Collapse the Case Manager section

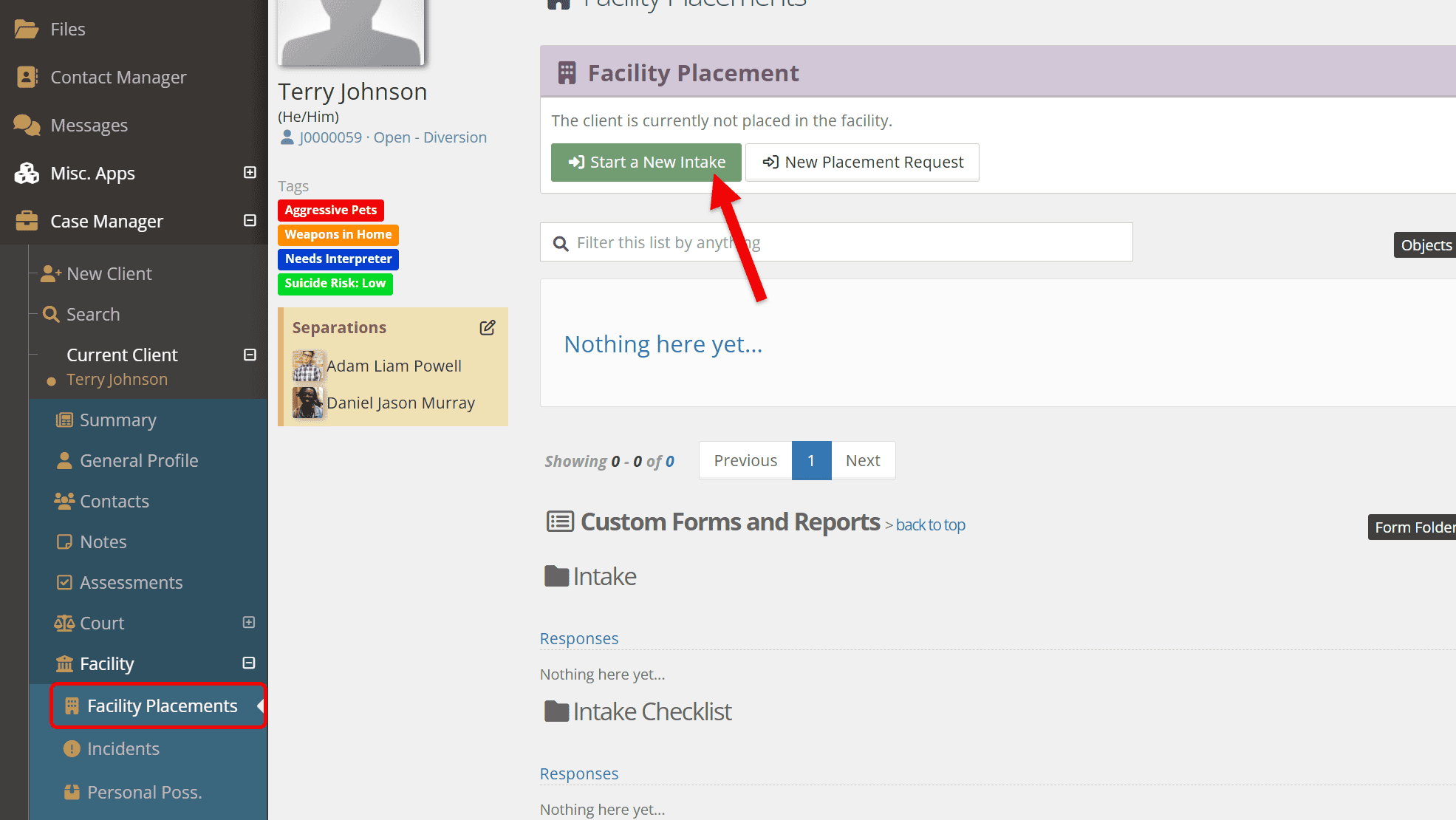pos(250,220)
